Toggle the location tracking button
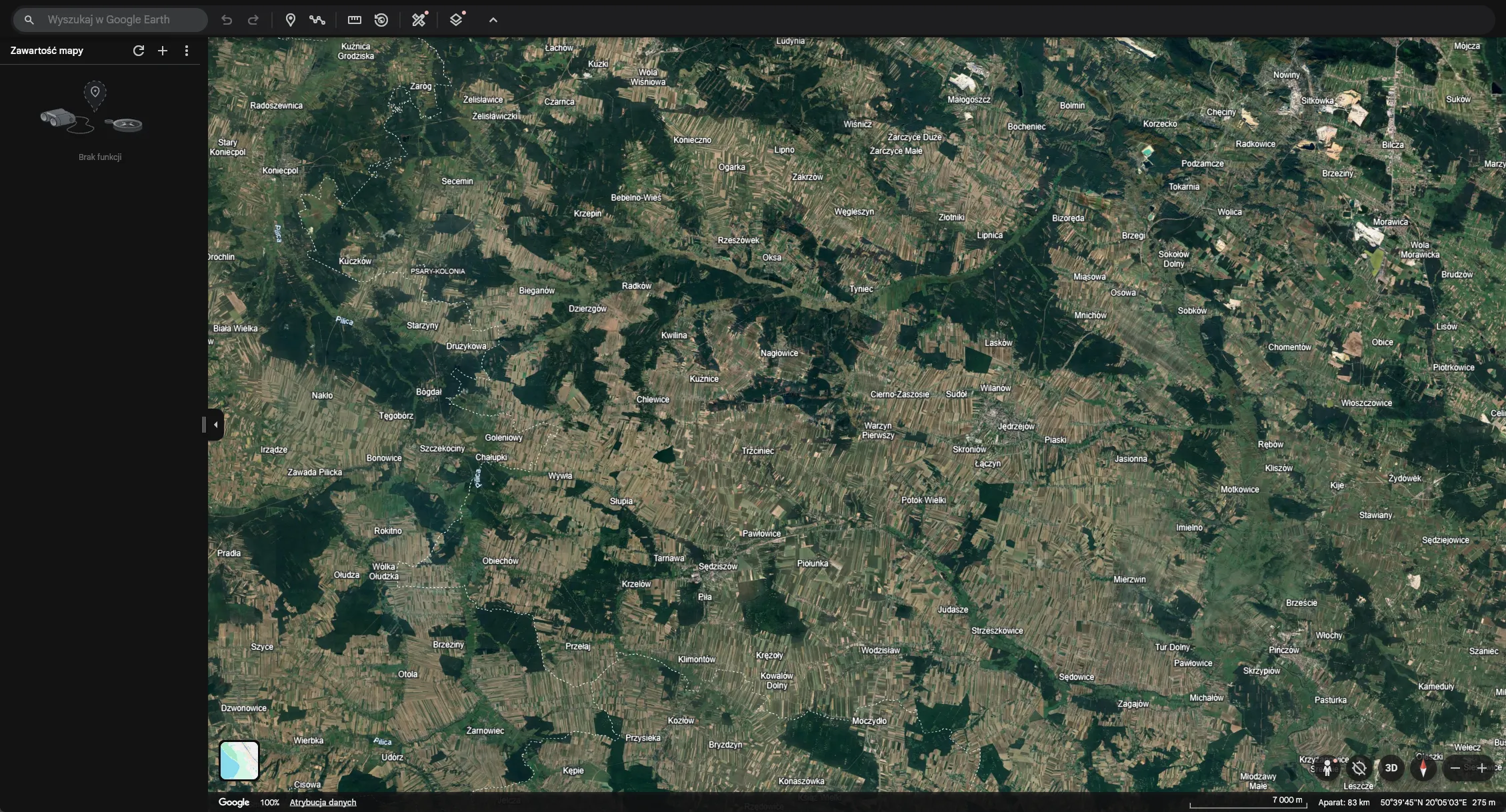This screenshot has width=1506, height=812. coord(1359,768)
